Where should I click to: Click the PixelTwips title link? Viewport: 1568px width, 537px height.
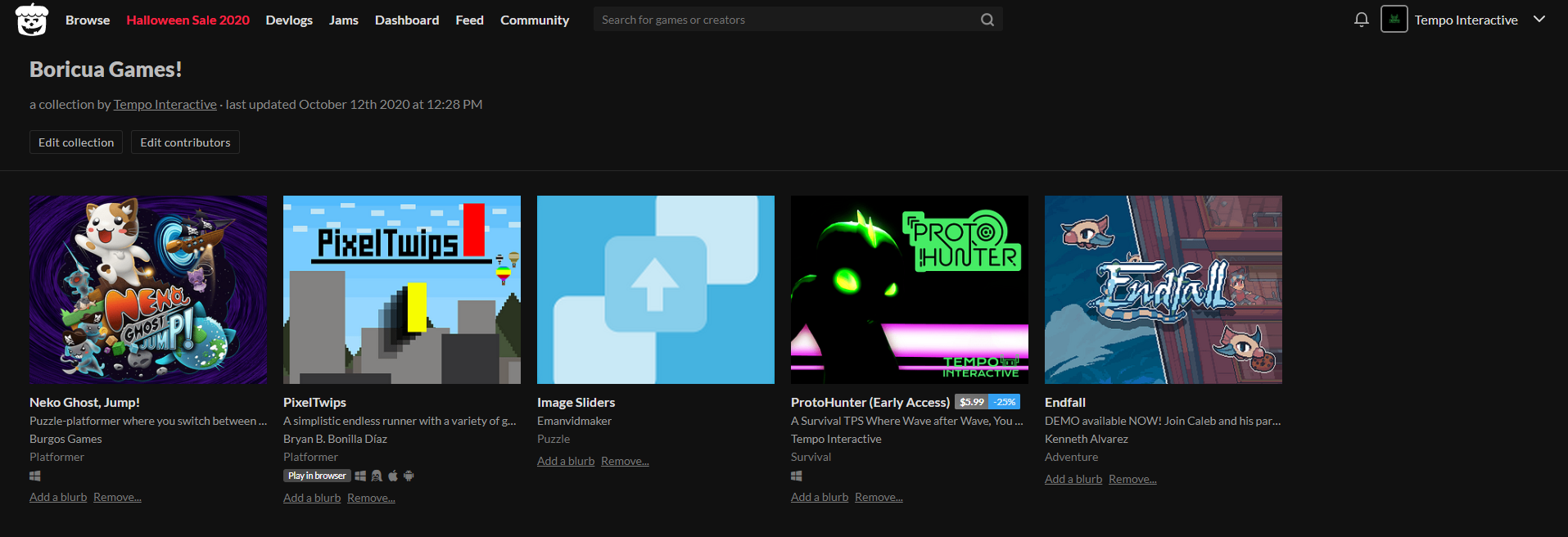point(314,403)
